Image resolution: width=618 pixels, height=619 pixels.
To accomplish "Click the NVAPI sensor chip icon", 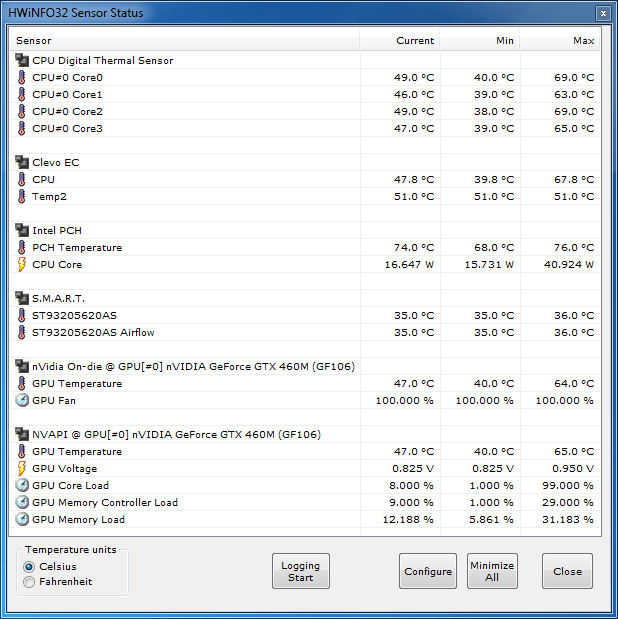I will (22, 434).
